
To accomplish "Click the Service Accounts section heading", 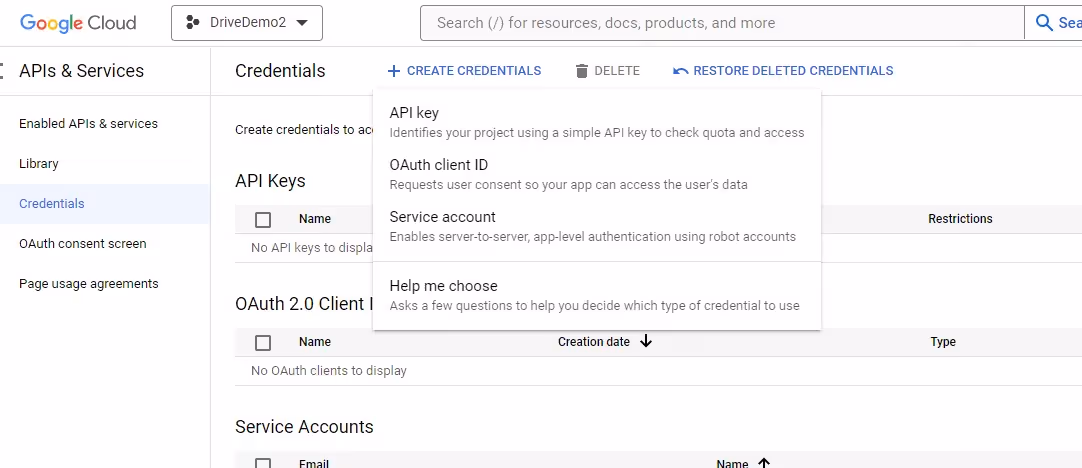I will pyautogui.click(x=304, y=427).
